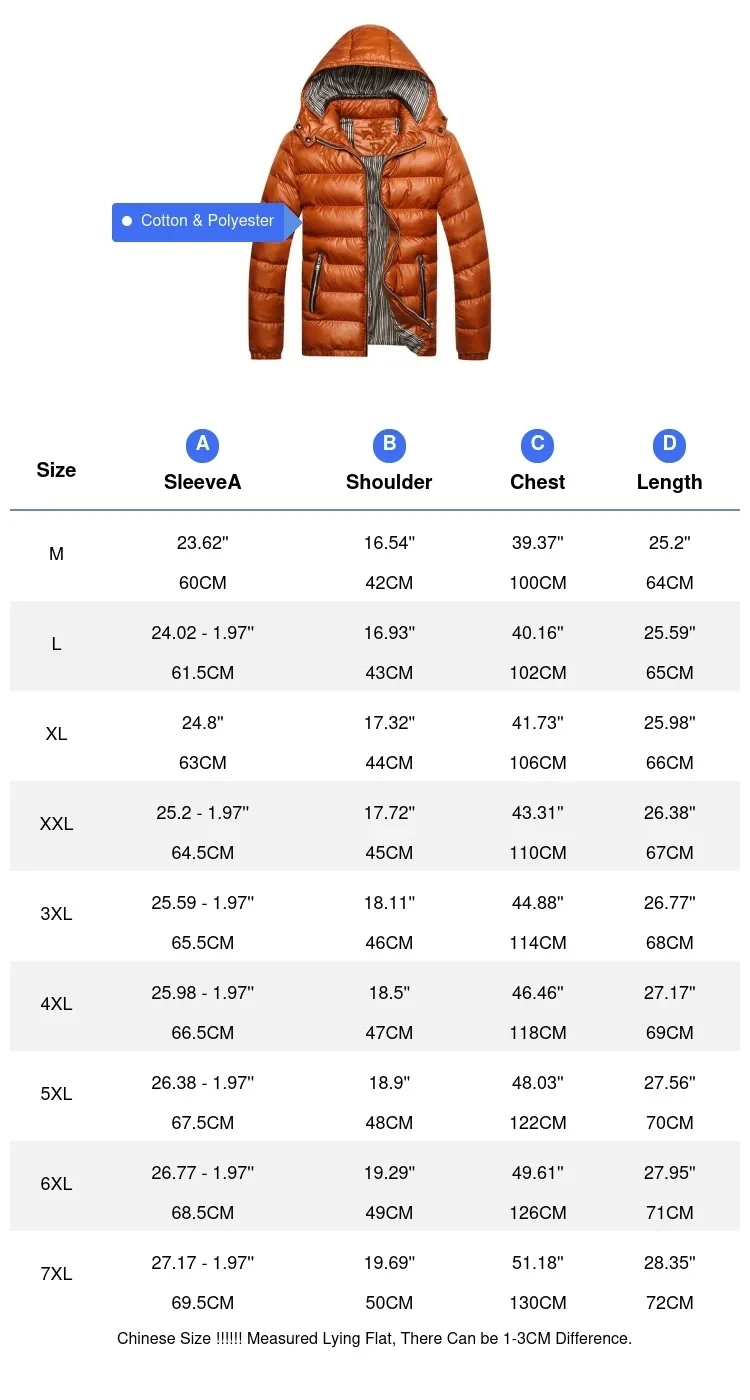Viewport: 750px width, 1400px height.
Task: Select the Chest column header
Action: tap(537, 482)
